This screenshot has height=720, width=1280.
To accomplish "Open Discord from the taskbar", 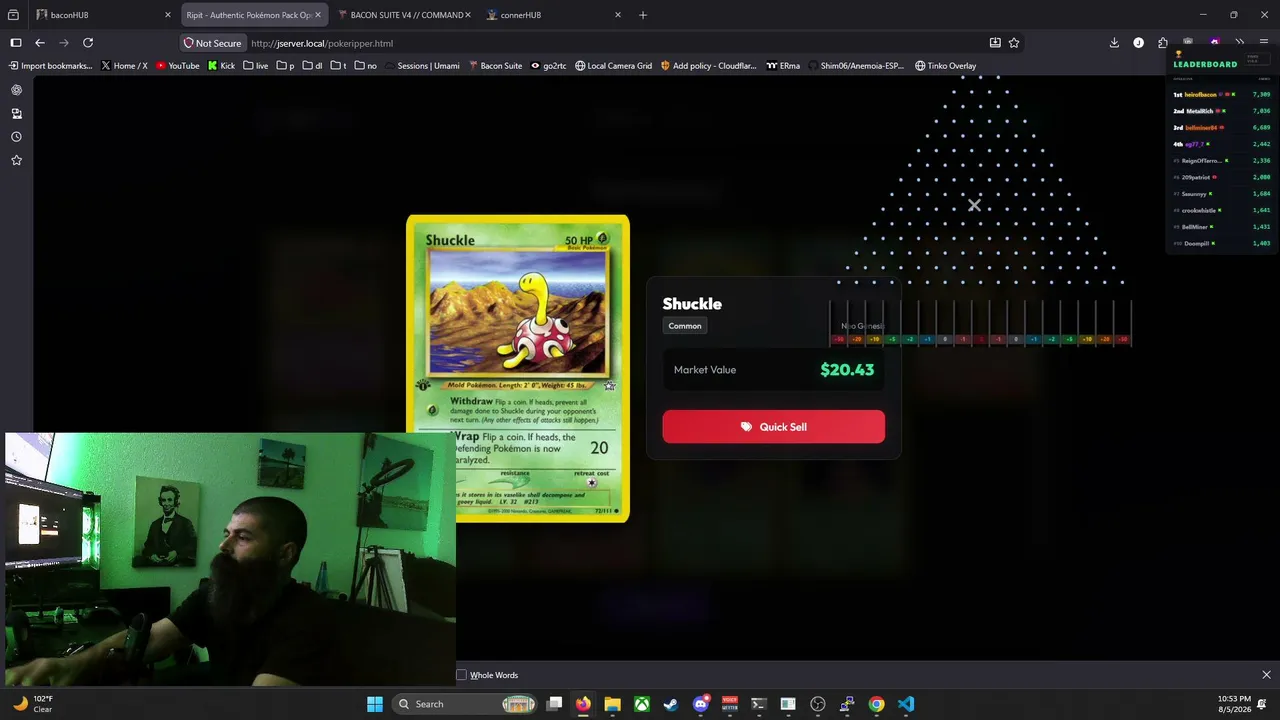I will click(x=701, y=704).
